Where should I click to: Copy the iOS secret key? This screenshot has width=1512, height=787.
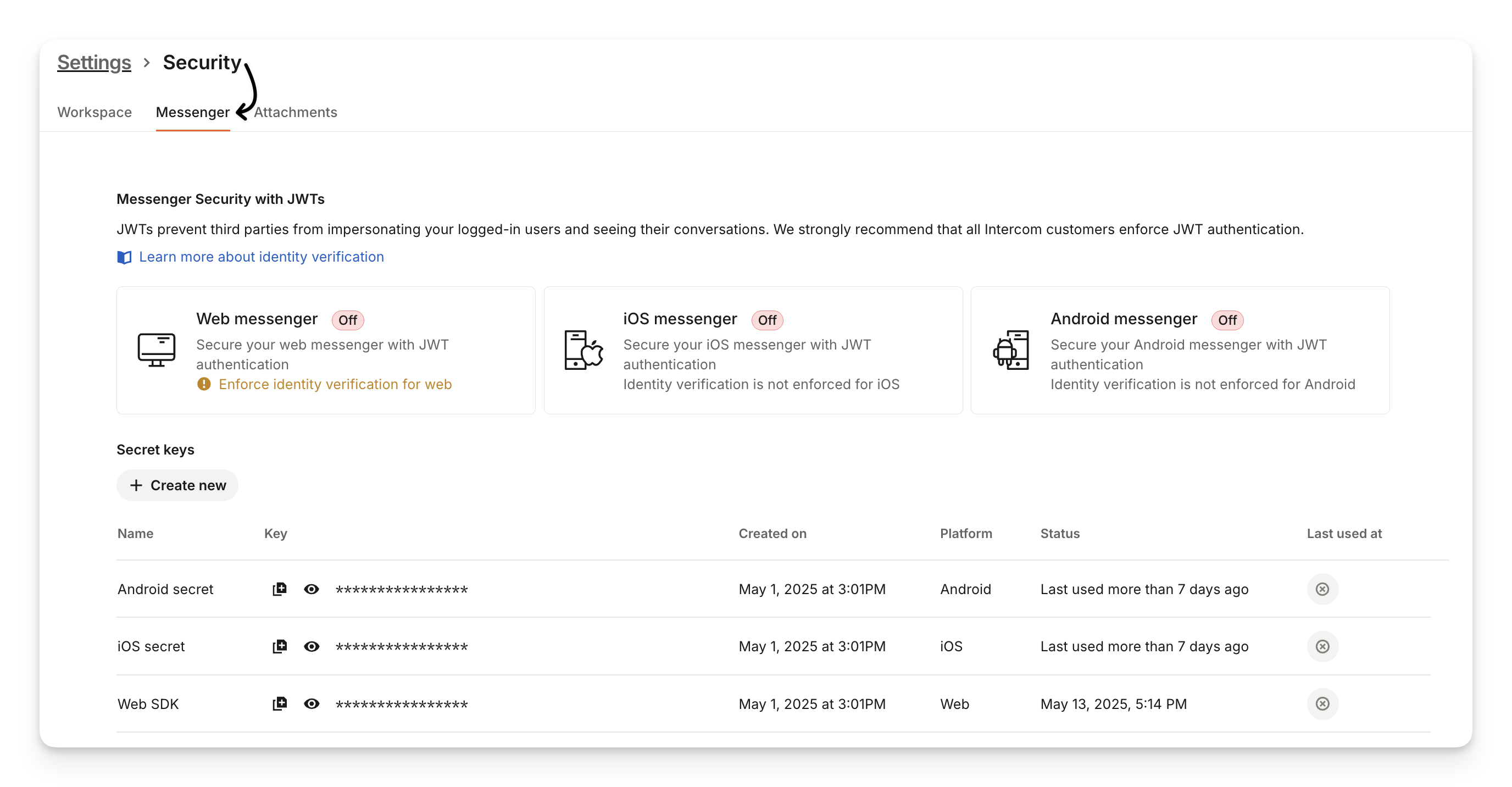tap(280, 647)
